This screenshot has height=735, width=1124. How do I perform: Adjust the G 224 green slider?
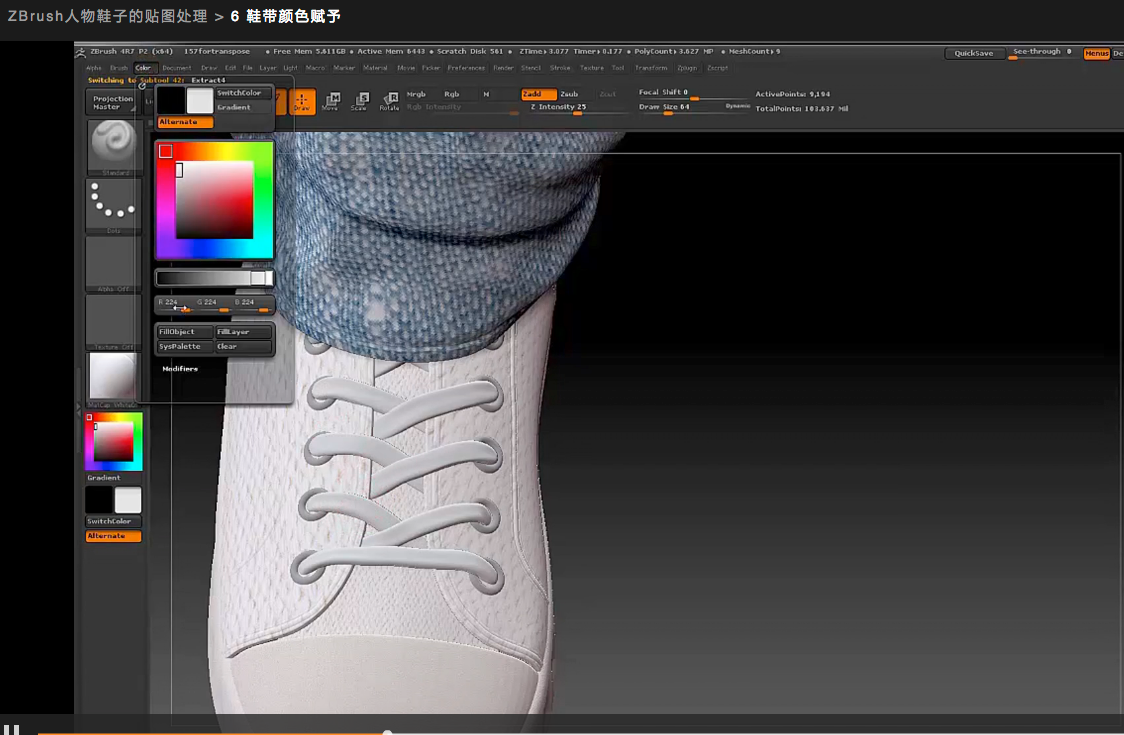point(213,305)
